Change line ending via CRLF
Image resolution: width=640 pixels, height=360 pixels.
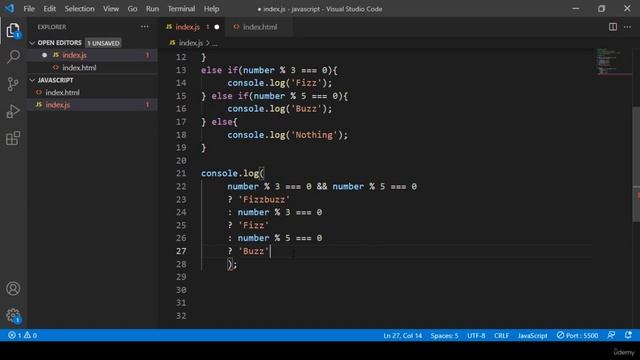[x=501, y=335]
